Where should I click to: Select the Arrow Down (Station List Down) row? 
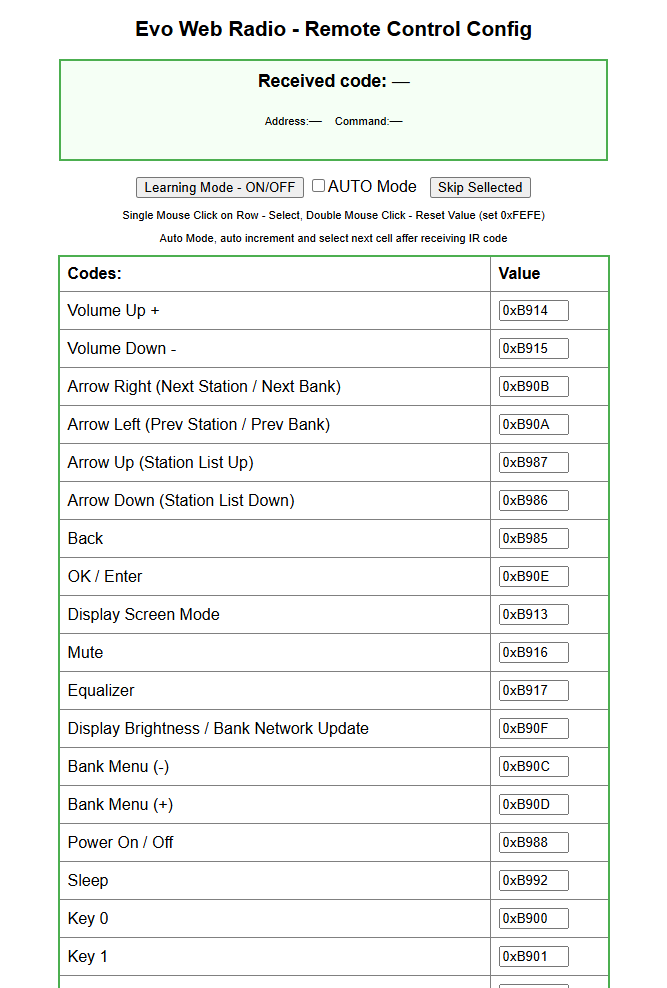pyautogui.click(x=334, y=500)
